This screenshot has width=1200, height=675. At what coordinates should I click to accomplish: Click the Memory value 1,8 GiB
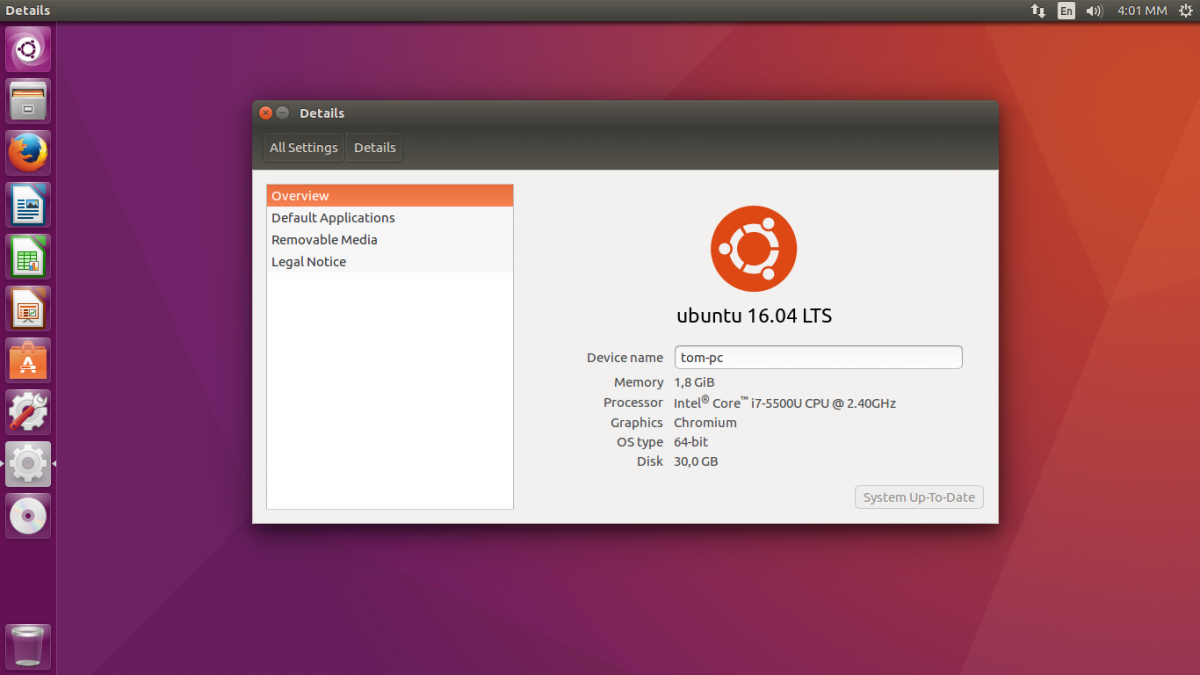click(x=694, y=382)
